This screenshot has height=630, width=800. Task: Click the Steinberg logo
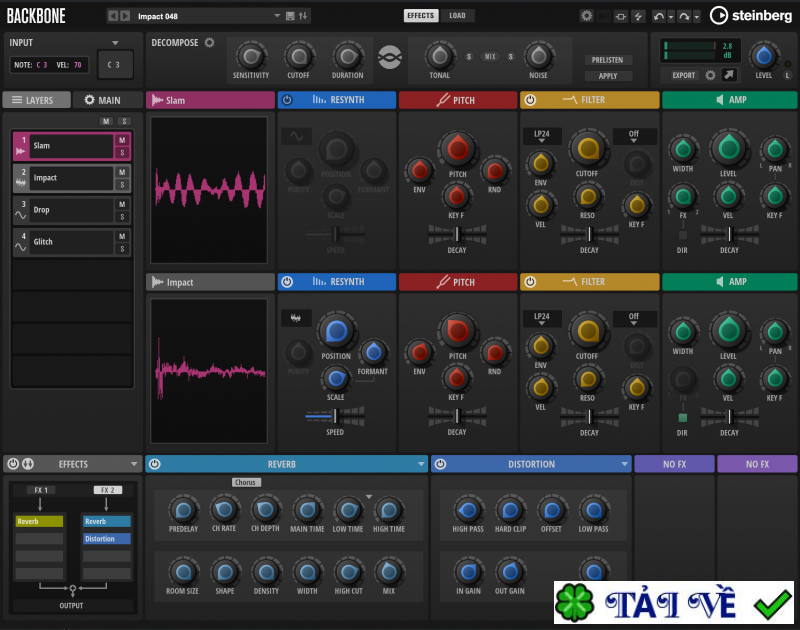748,16
